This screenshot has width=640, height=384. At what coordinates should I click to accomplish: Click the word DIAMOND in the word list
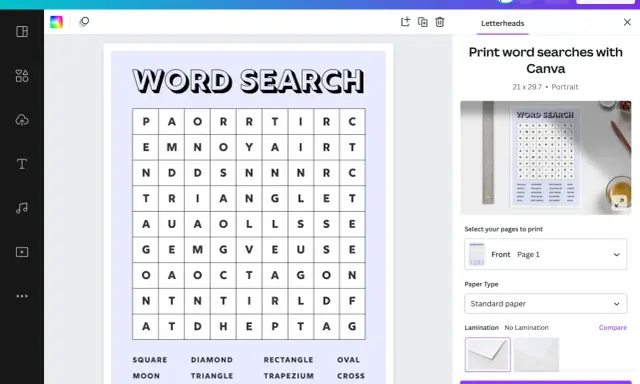(212, 360)
